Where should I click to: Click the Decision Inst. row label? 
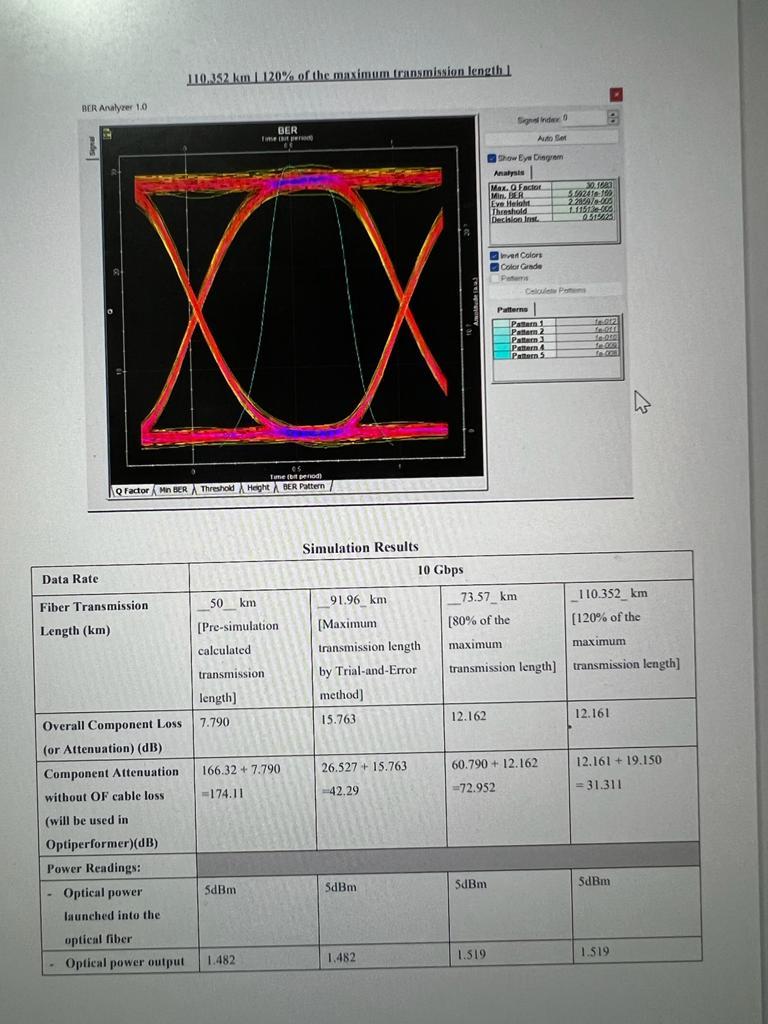tap(515, 219)
